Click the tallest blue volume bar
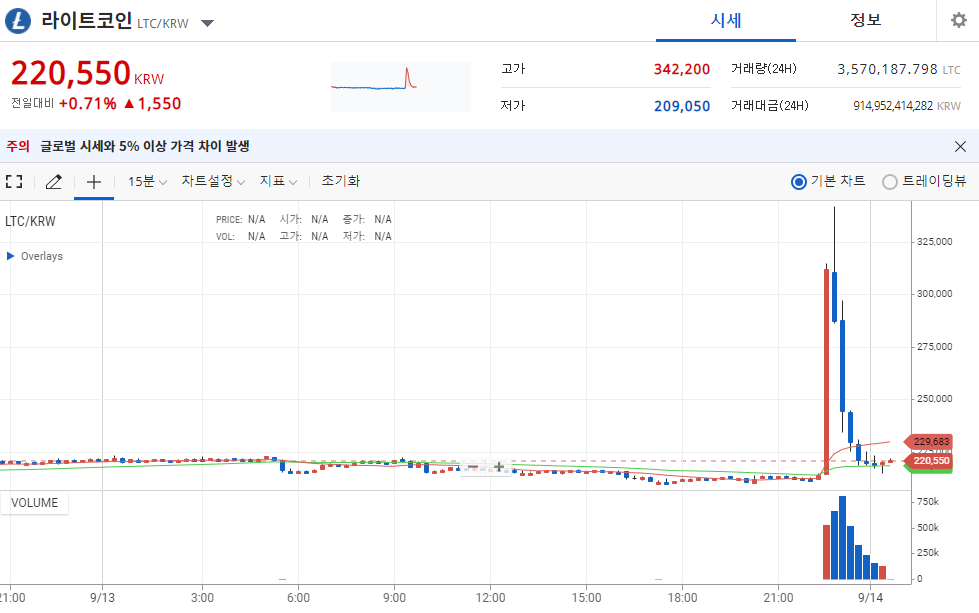The image size is (979, 613). (842, 537)
